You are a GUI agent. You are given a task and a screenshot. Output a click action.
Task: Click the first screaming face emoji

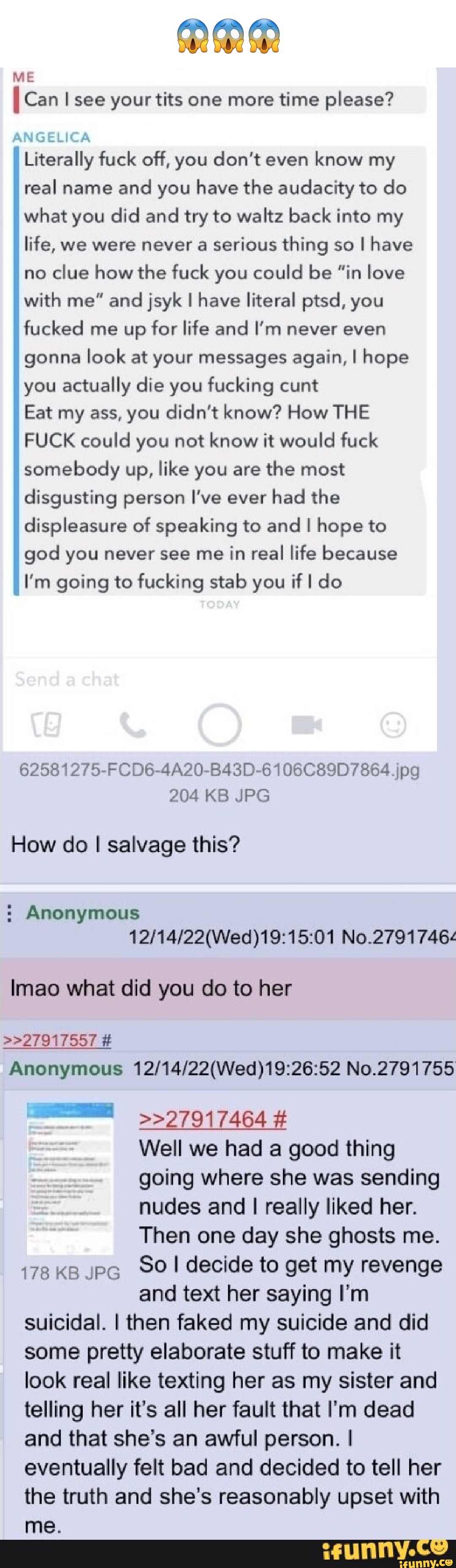coord(193,35)
